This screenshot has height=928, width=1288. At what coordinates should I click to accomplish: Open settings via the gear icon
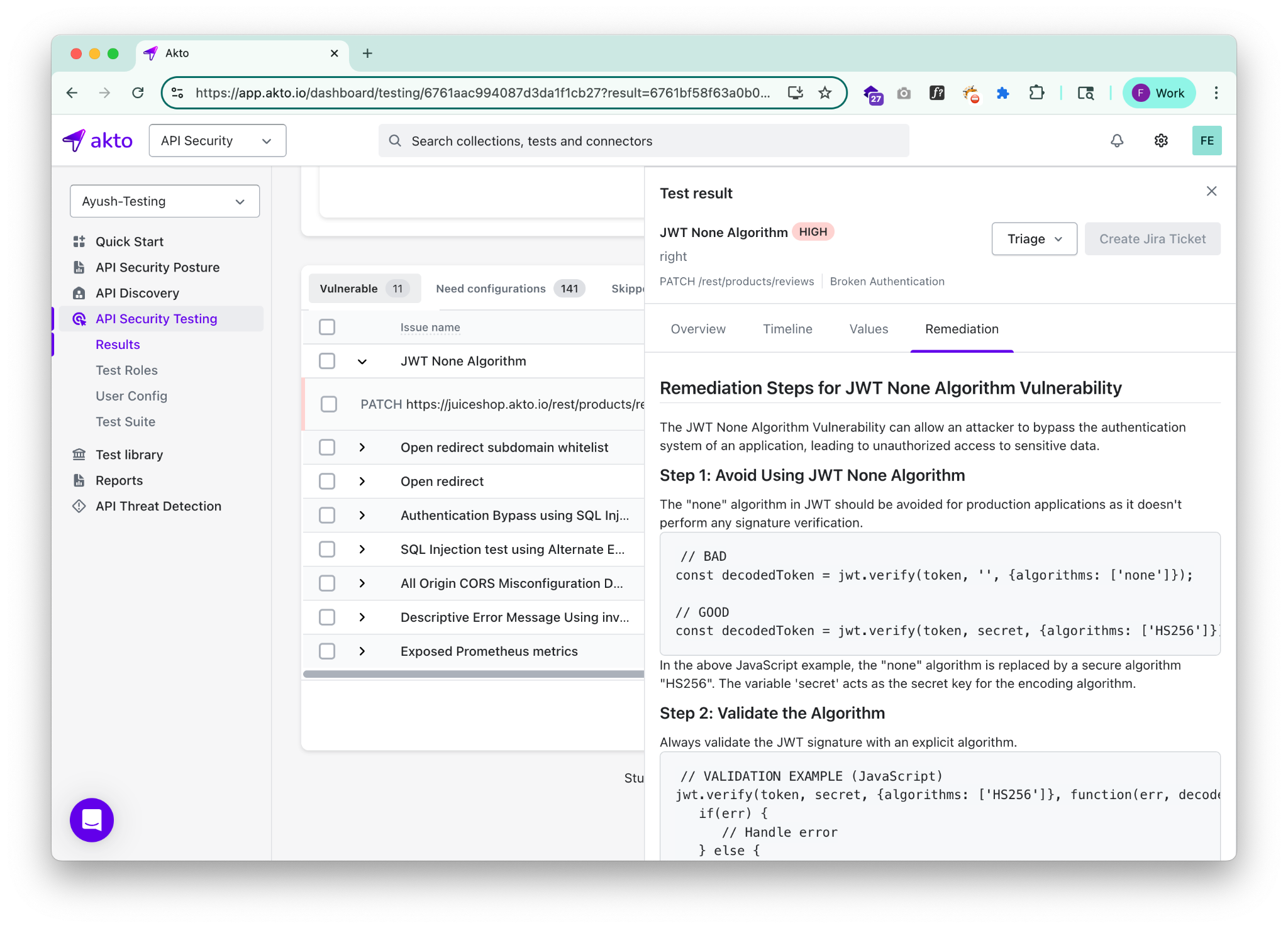1161,141
